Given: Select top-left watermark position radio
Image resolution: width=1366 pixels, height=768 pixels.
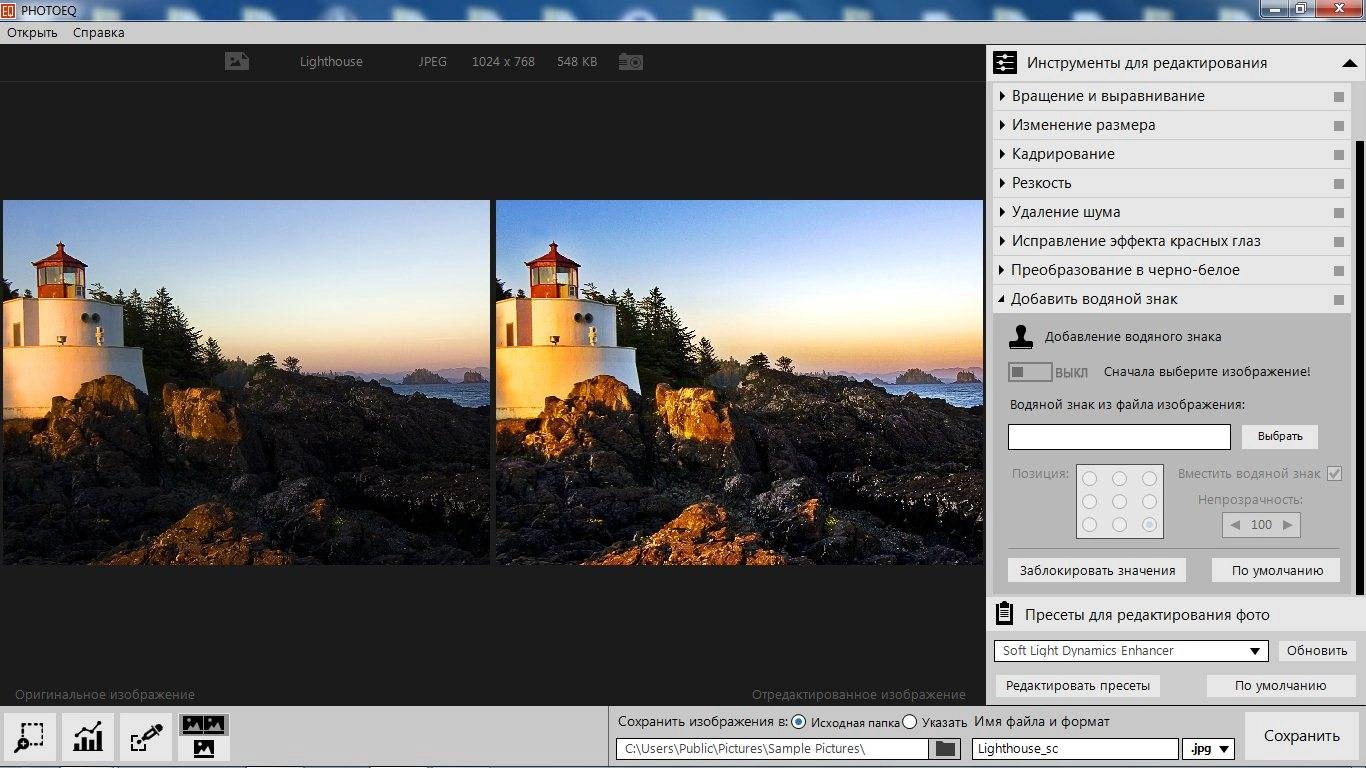Looking at the screenshot, I should (1089, 479).
